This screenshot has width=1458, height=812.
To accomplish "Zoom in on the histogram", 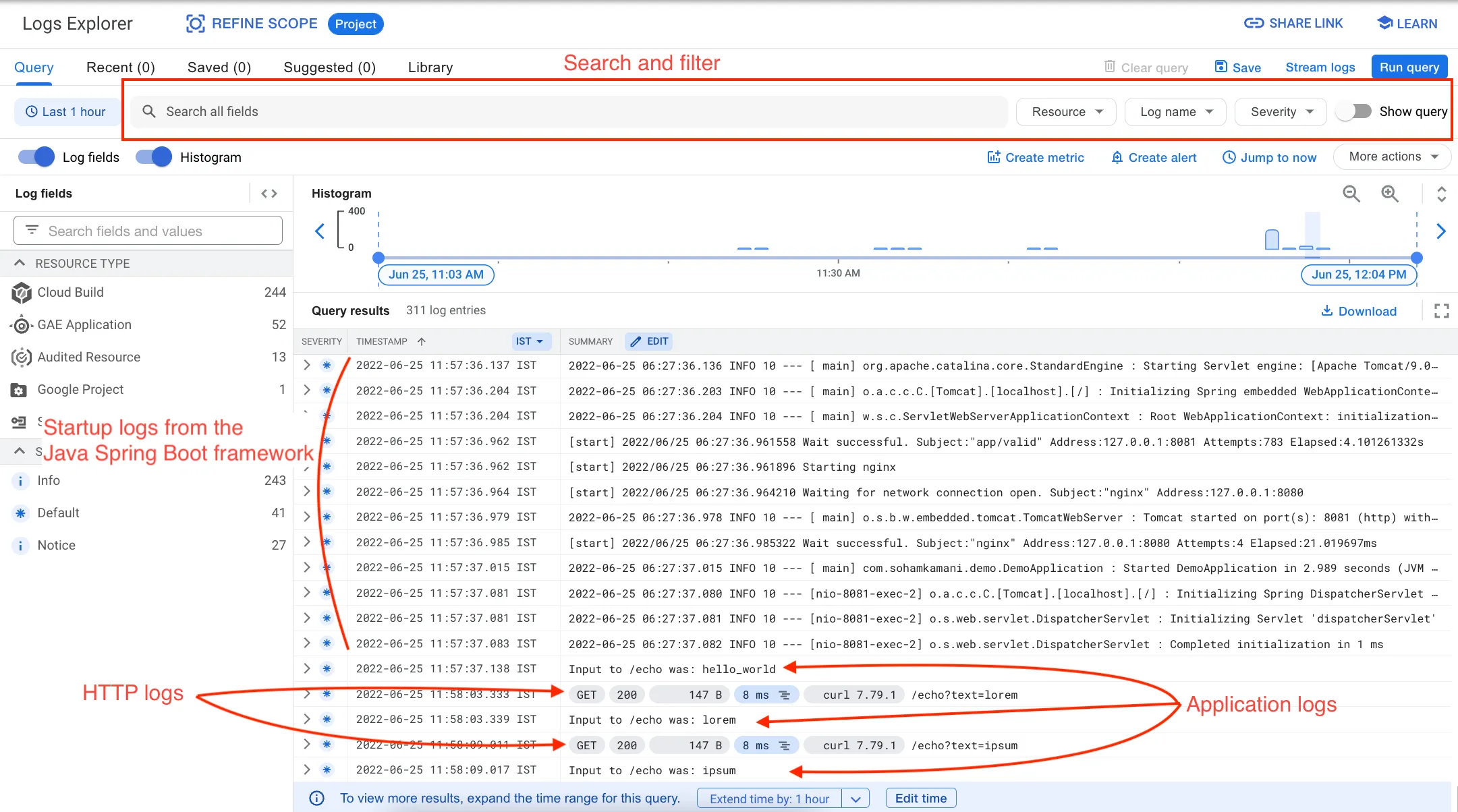I will pos(1391,194).
